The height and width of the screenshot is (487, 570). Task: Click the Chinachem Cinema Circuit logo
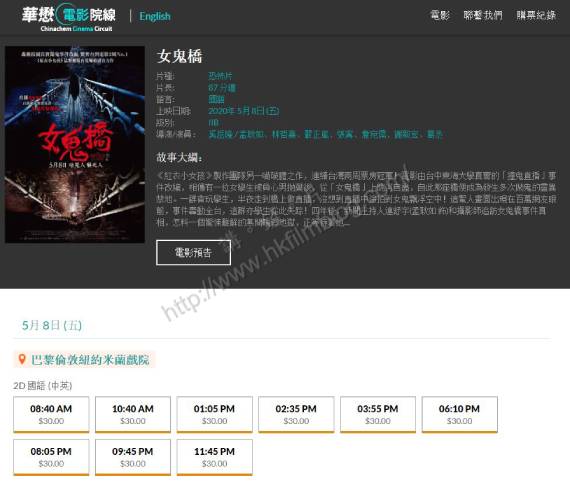[69, 17]
